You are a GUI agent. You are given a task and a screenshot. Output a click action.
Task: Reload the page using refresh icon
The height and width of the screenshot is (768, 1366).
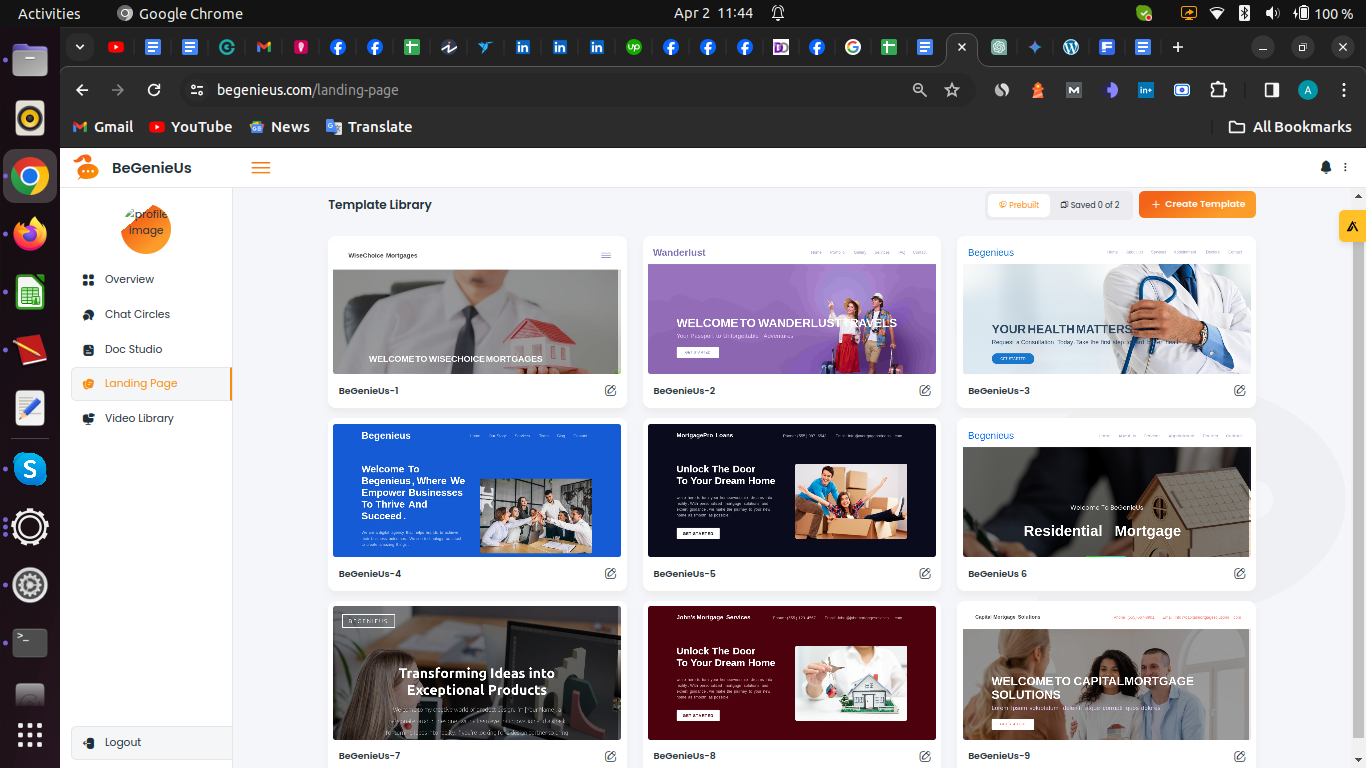point(154,90)
